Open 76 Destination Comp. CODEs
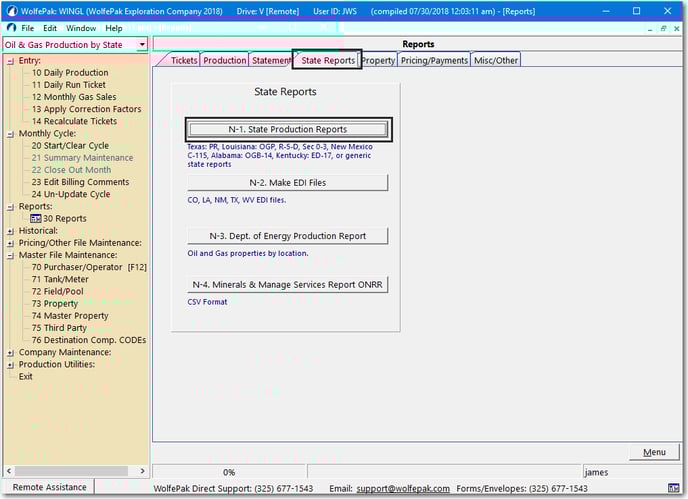The width and height of the screenshot is (688, 499). [x=89, y=340]
